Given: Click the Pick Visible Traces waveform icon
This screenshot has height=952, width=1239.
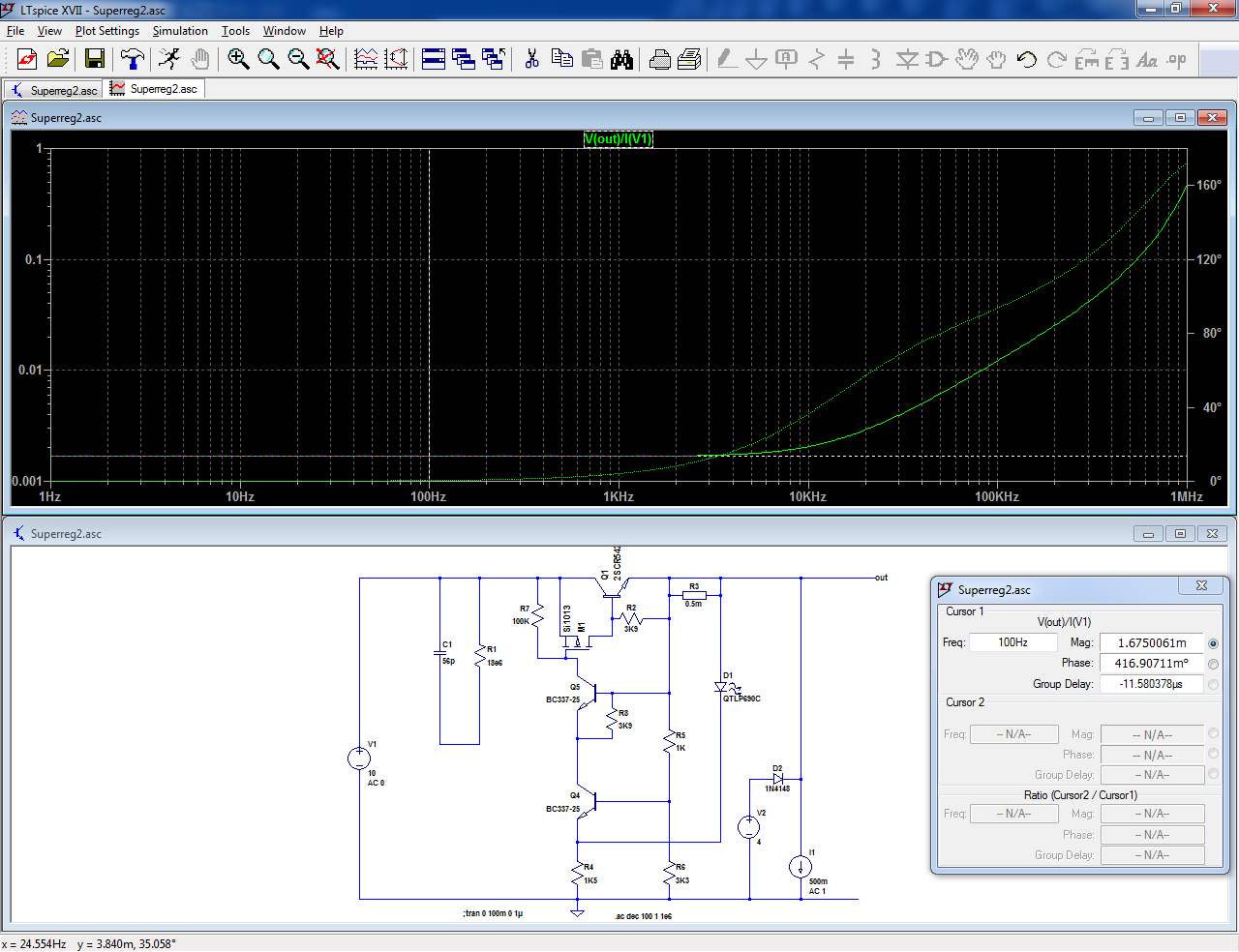Looking at the screenshot, I should tap(366, 60).
